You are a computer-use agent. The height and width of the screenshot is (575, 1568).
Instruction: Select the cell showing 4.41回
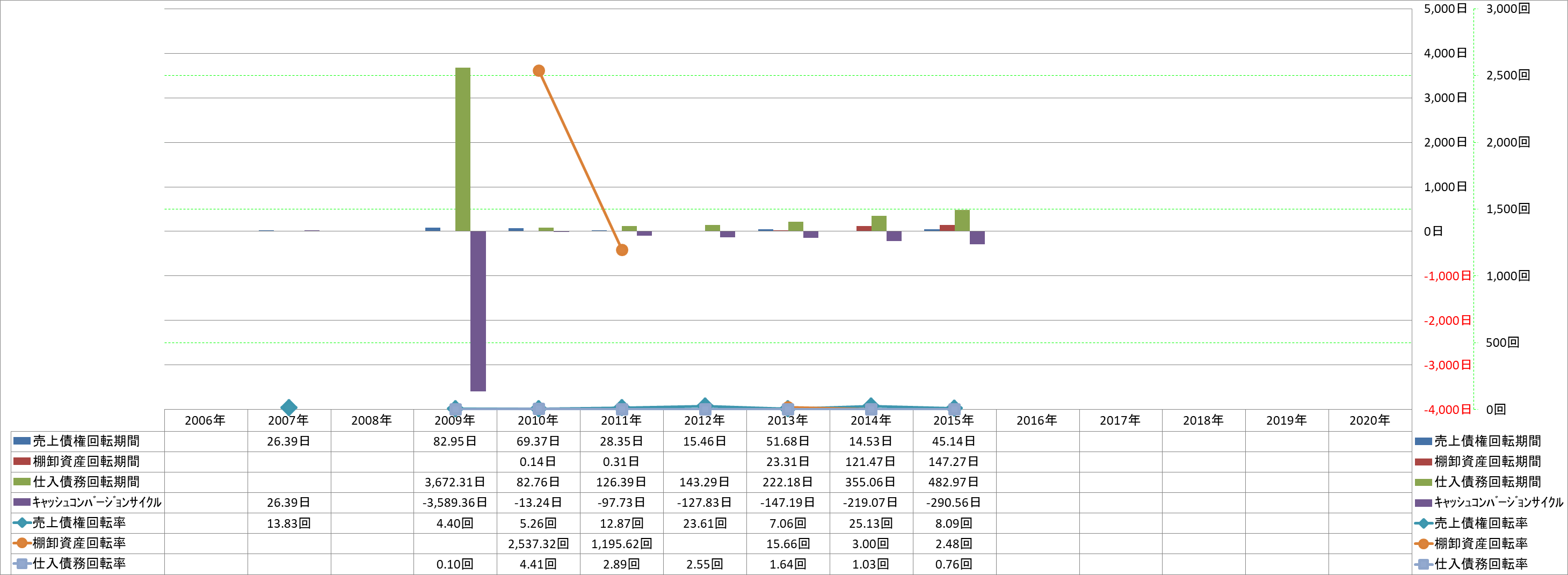tap(538, 564)
